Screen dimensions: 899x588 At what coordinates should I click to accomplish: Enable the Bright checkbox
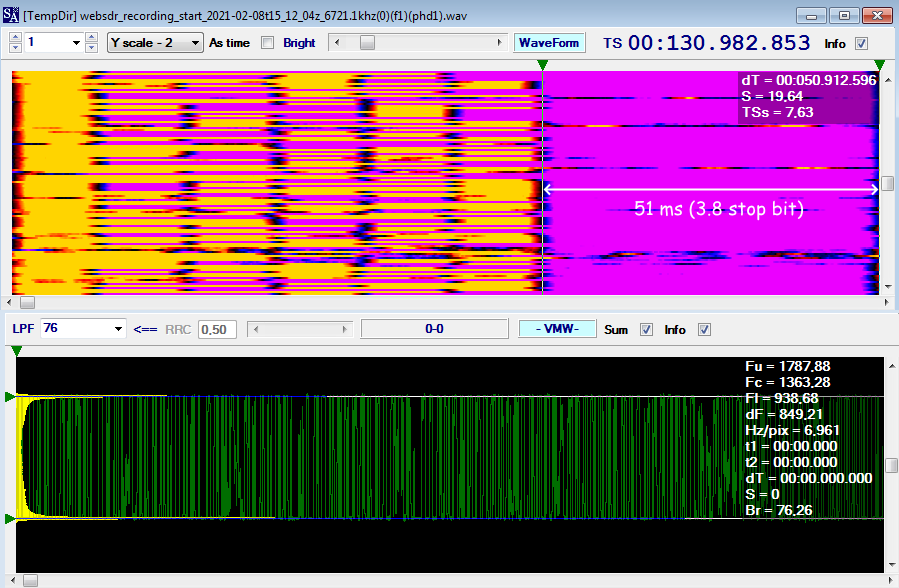point(266,42)
